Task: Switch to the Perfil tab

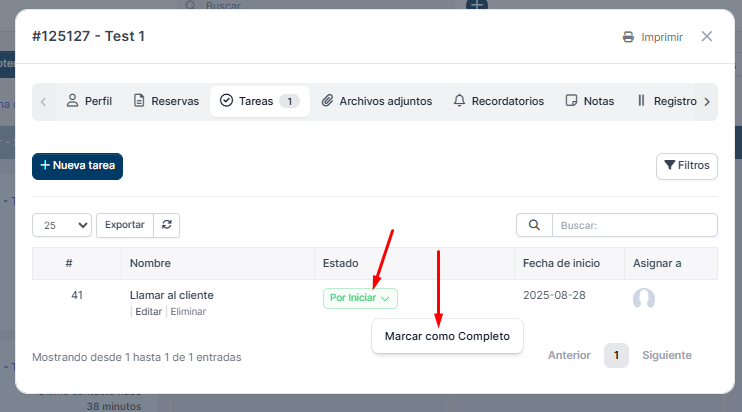Action: pos(88,101)
